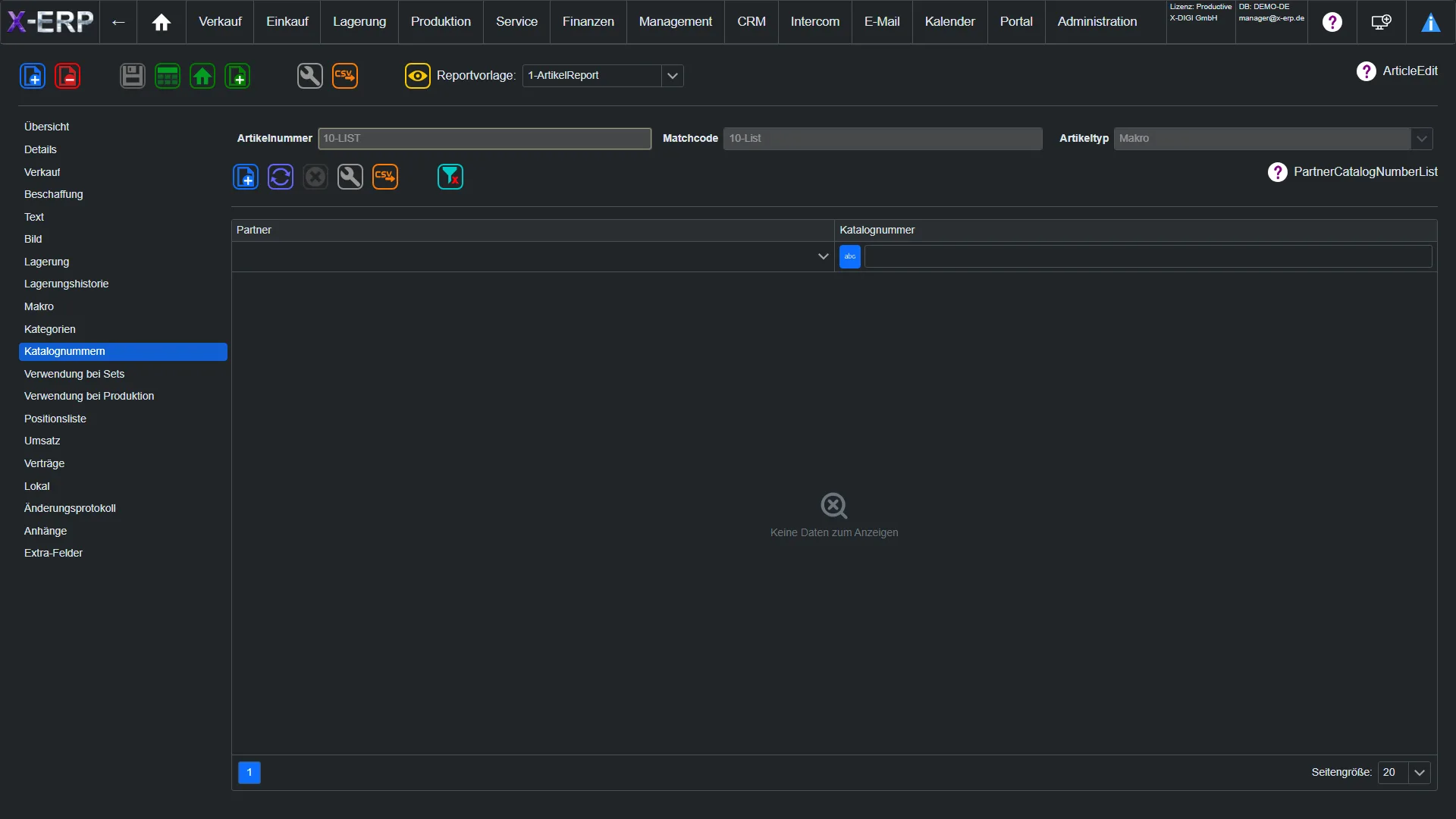Image resolution: width=1456 pixels, height=819 pixels.
Task: Click the green house arrow icon
Action: click(x=202, y=76)
